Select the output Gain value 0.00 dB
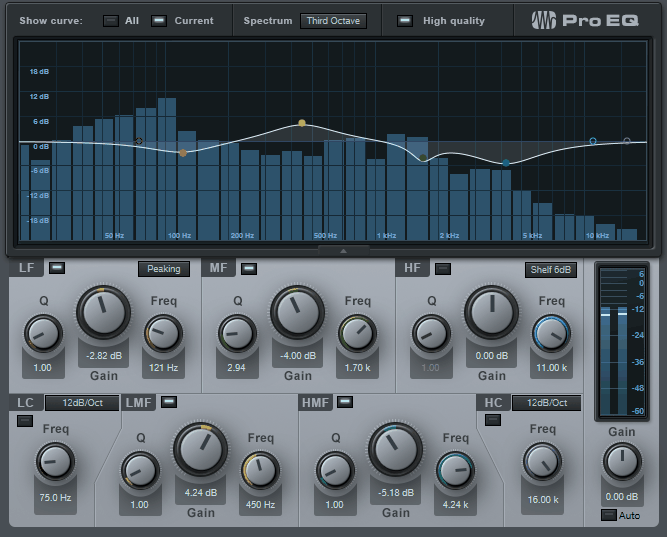This screenshot has width=667, height=537. click(621, 497)
